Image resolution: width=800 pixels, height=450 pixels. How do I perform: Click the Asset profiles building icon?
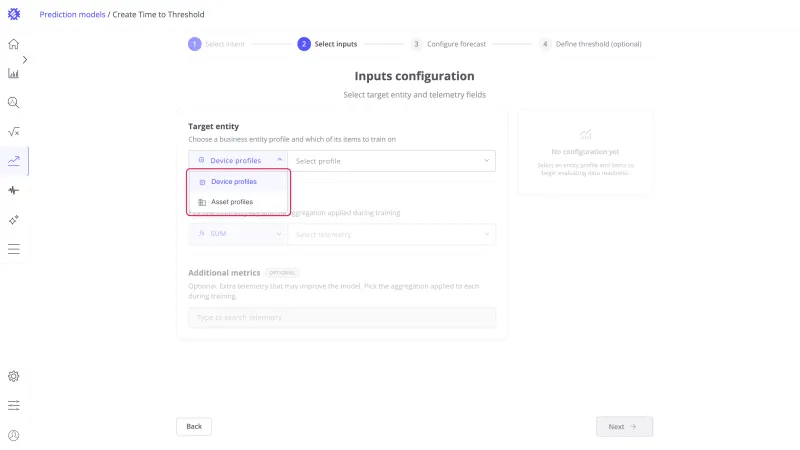[202, 202]
